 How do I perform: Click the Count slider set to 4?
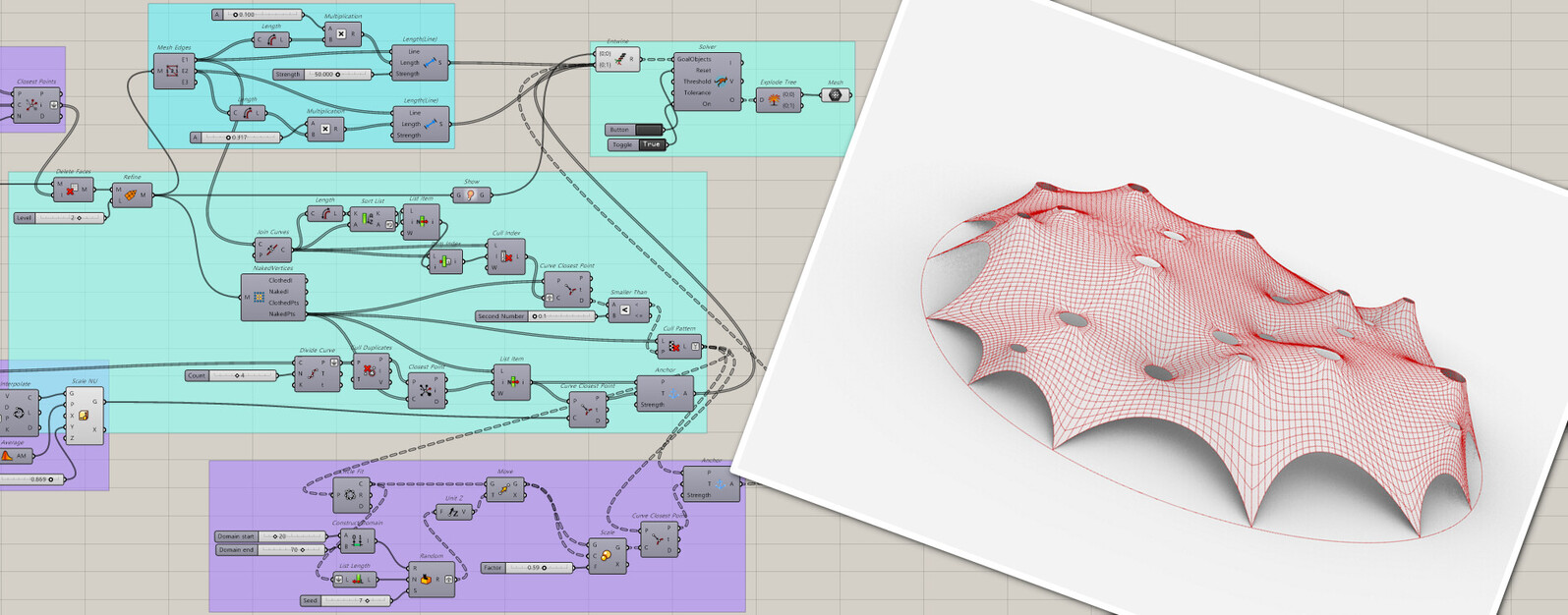point(232,376)
